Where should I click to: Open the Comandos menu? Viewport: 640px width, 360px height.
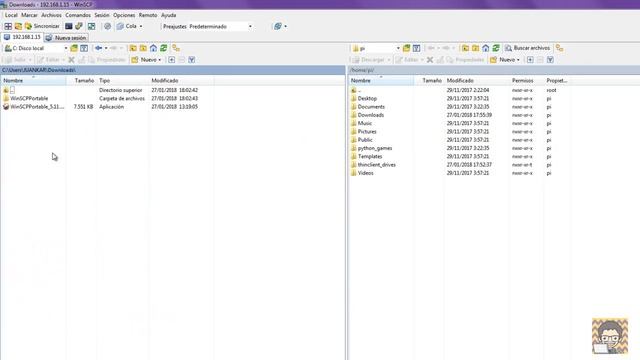pos(78,15)
